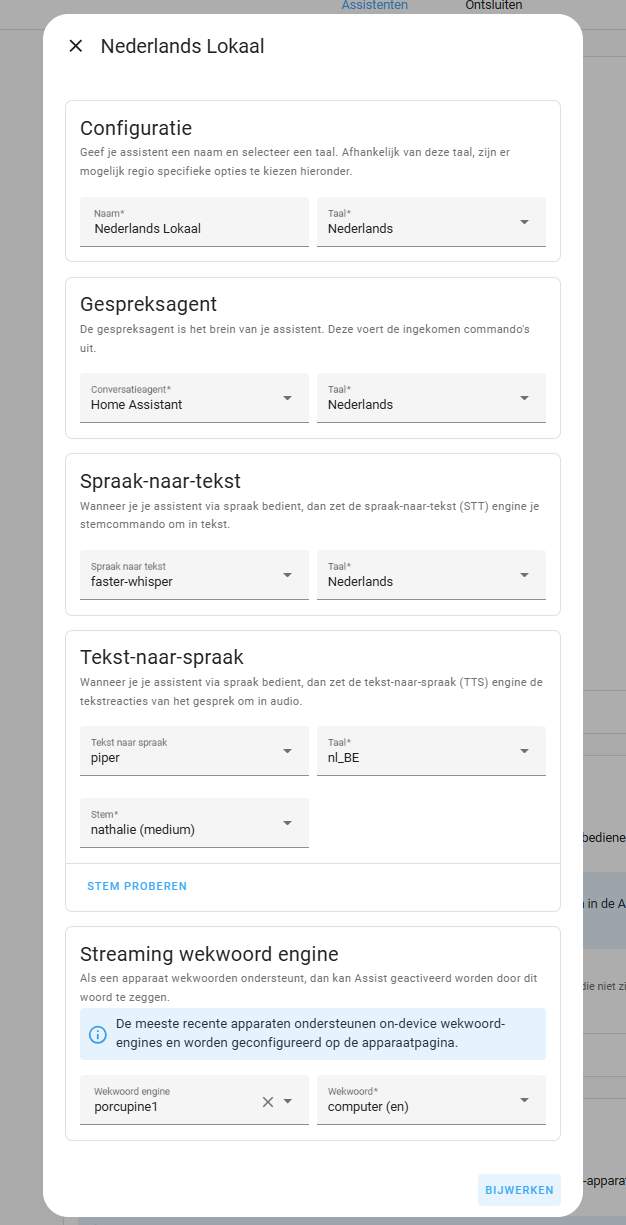Viewport: 626px width, 1225px height.
Task: Open the Gespreksagent Taal dropdown
Action: pos(431,398)
